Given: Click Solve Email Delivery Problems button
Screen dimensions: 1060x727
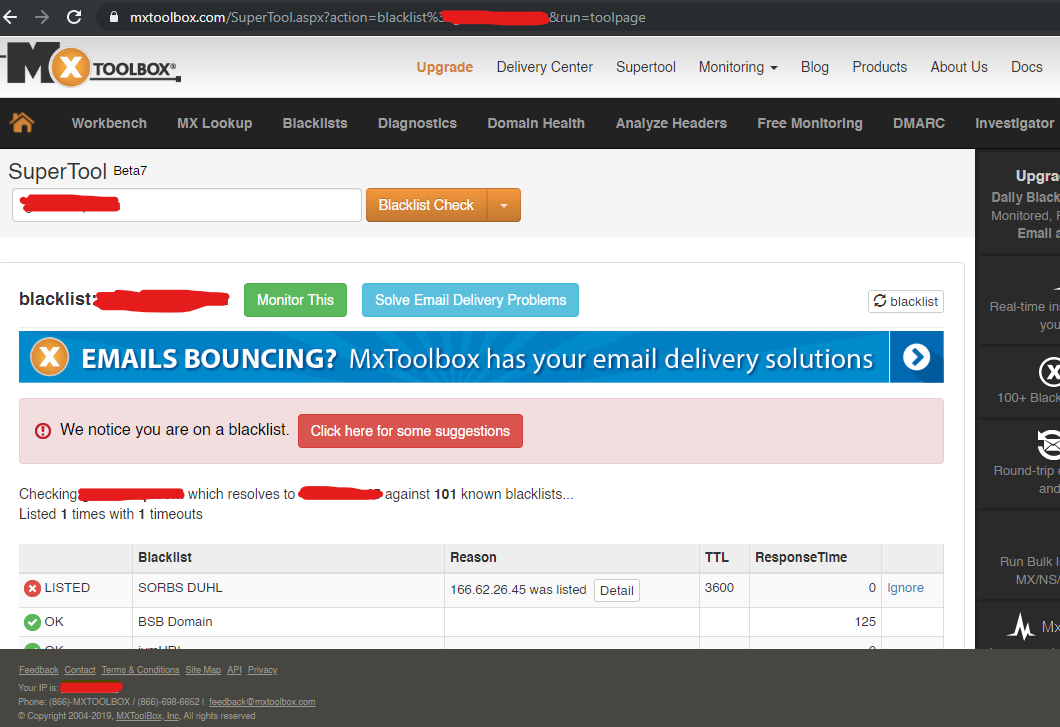Looking at the screenshot, I should pos(471,300).
